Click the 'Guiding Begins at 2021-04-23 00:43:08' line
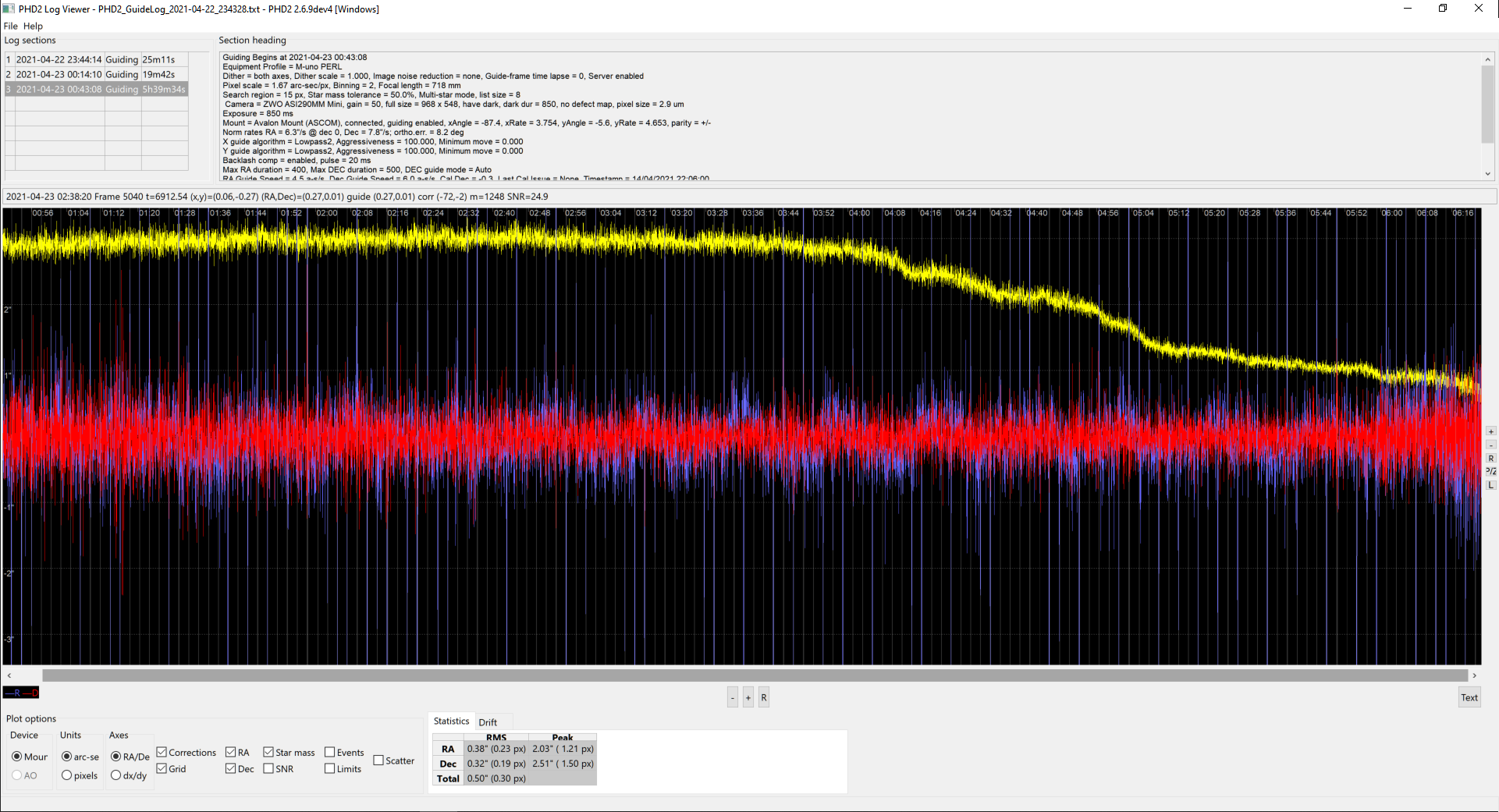The width and height of the screenshot is (1499, 812). coord(295,58)
